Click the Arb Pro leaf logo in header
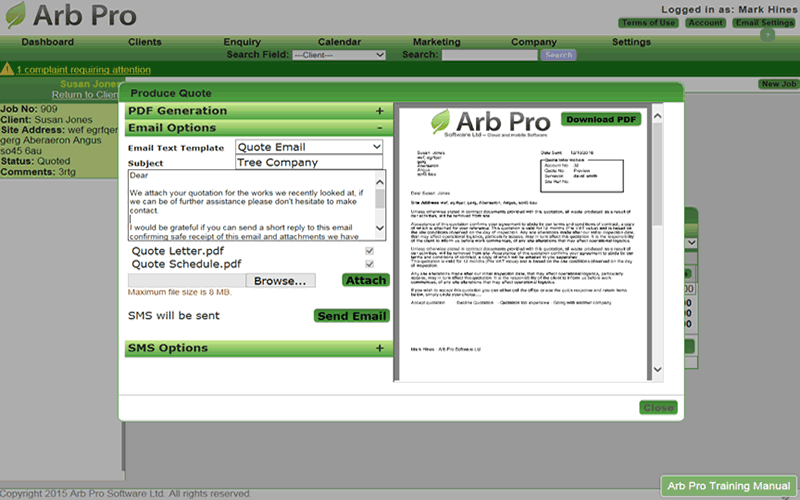The height and width of the screenshot is (500, 800). point(15,15)
